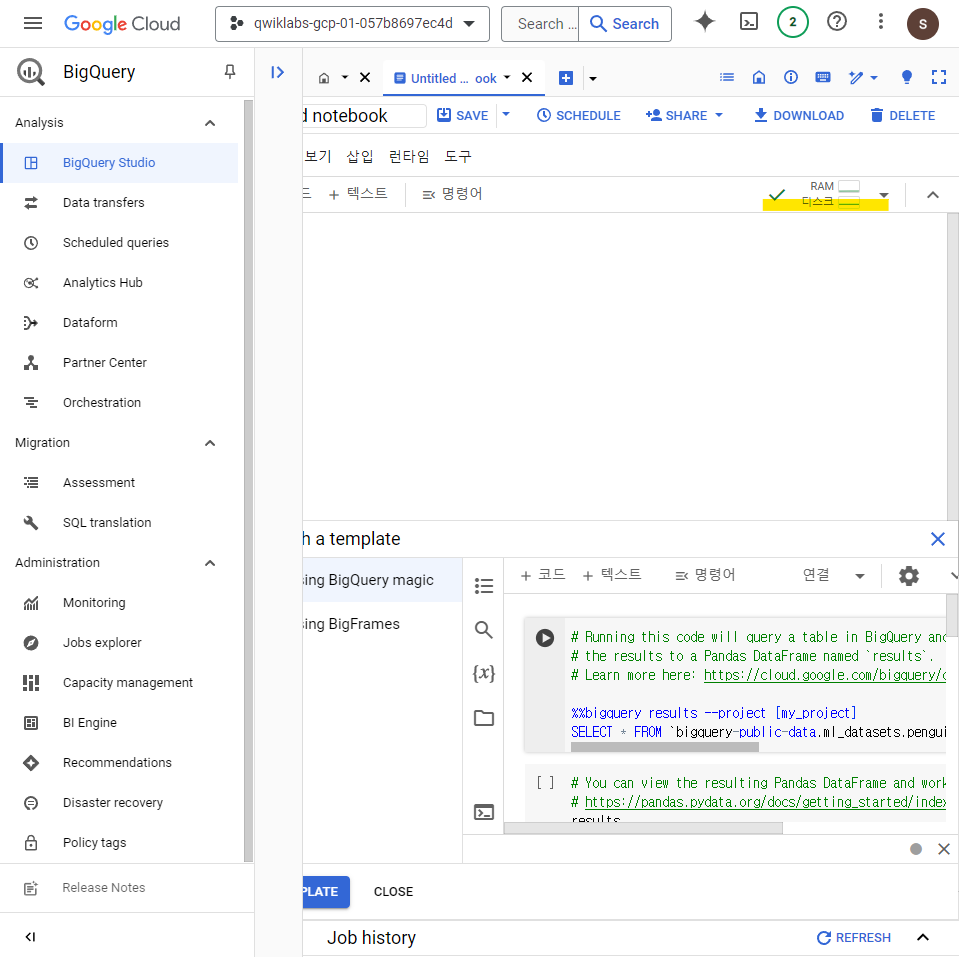Close the template panel with X
959x957 pixels.
tap(938, 539)
